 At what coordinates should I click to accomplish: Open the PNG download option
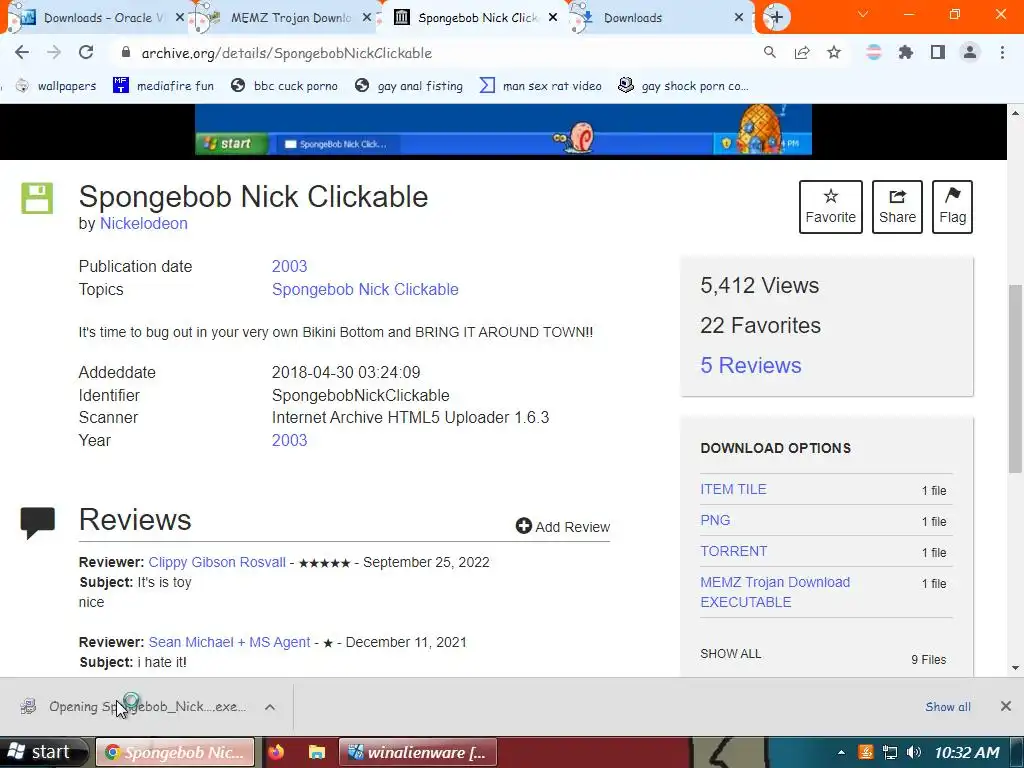coord(715,520)
